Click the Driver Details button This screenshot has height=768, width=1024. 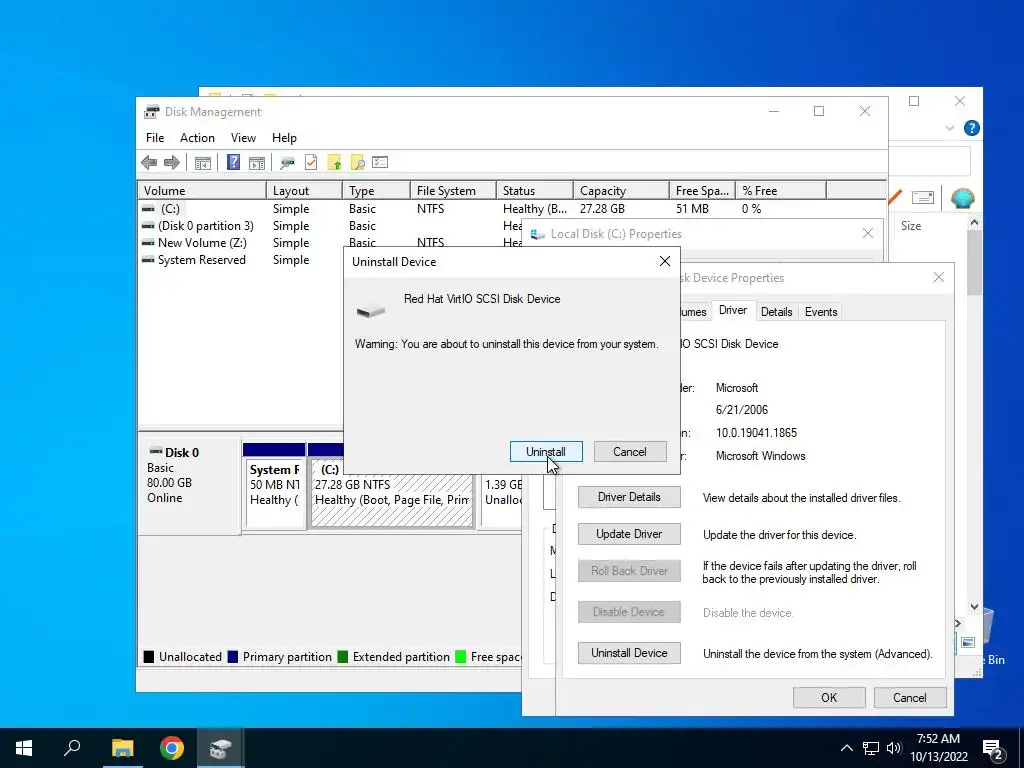pos(629,497)
